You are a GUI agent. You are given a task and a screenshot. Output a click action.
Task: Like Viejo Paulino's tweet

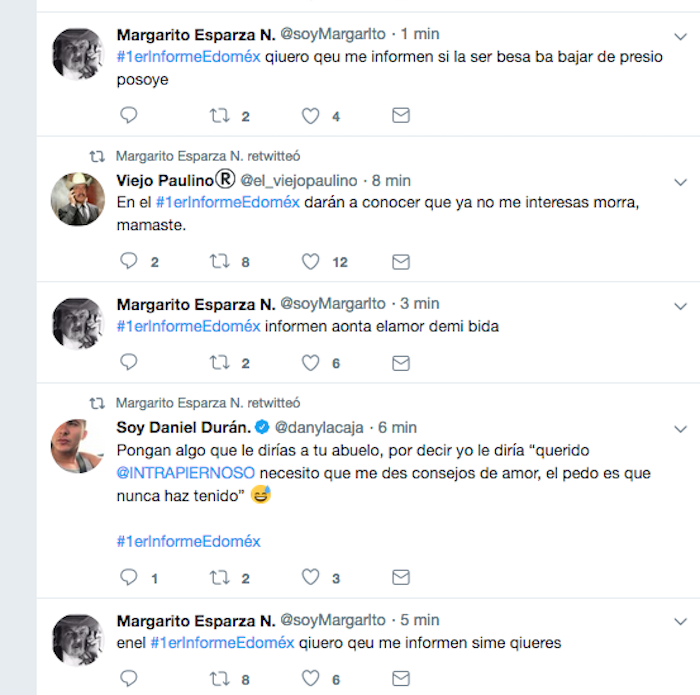point(311,262)
